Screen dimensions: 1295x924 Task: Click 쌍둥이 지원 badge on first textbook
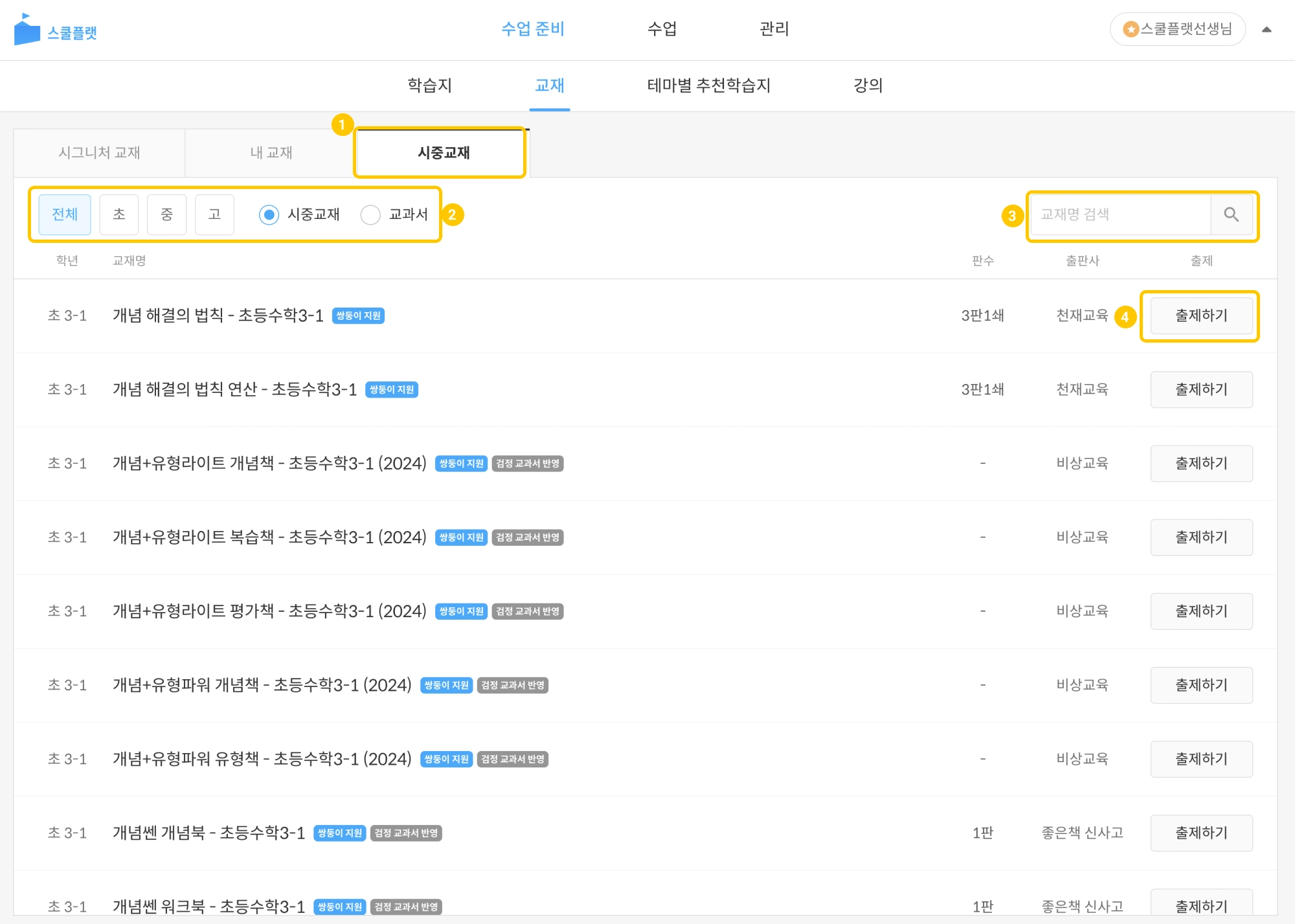[358, 316]
